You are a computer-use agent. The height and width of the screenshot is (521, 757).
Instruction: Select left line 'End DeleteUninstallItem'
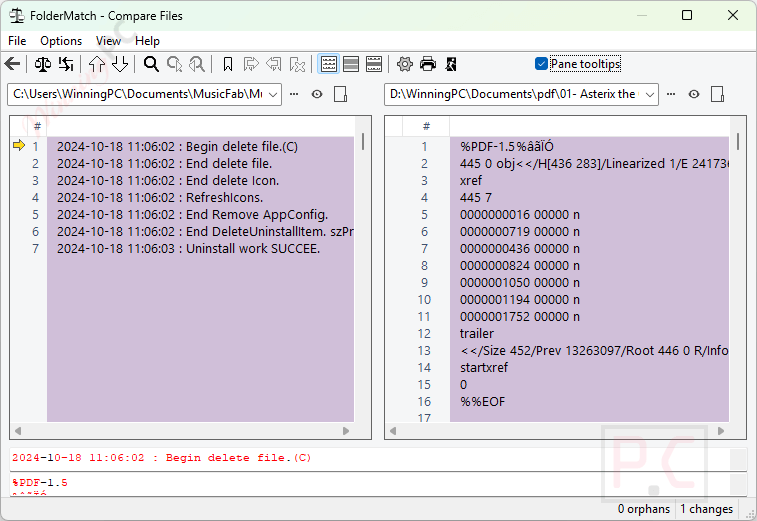(x=200, y=232)
